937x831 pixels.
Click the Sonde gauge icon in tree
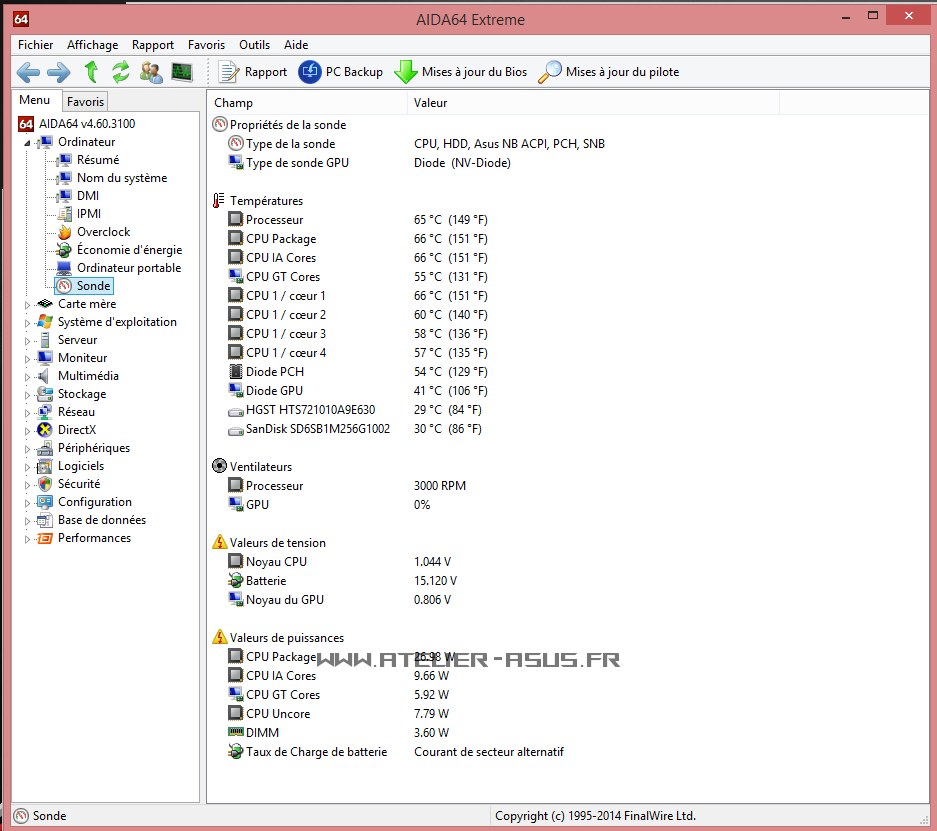(x=65, y=286)
